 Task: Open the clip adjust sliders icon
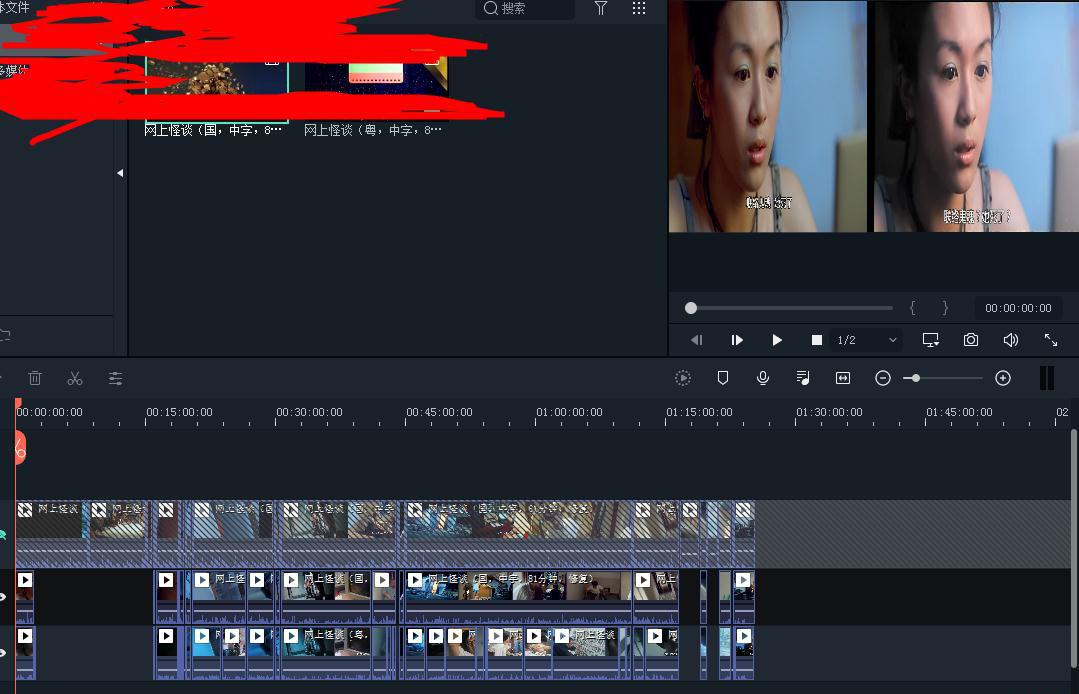[x=116, y=378]
